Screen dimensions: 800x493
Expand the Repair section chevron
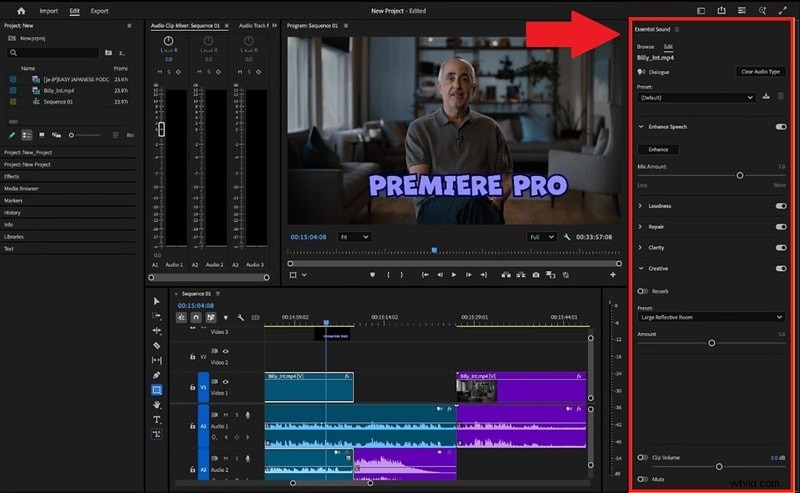[x=641, y=227]
